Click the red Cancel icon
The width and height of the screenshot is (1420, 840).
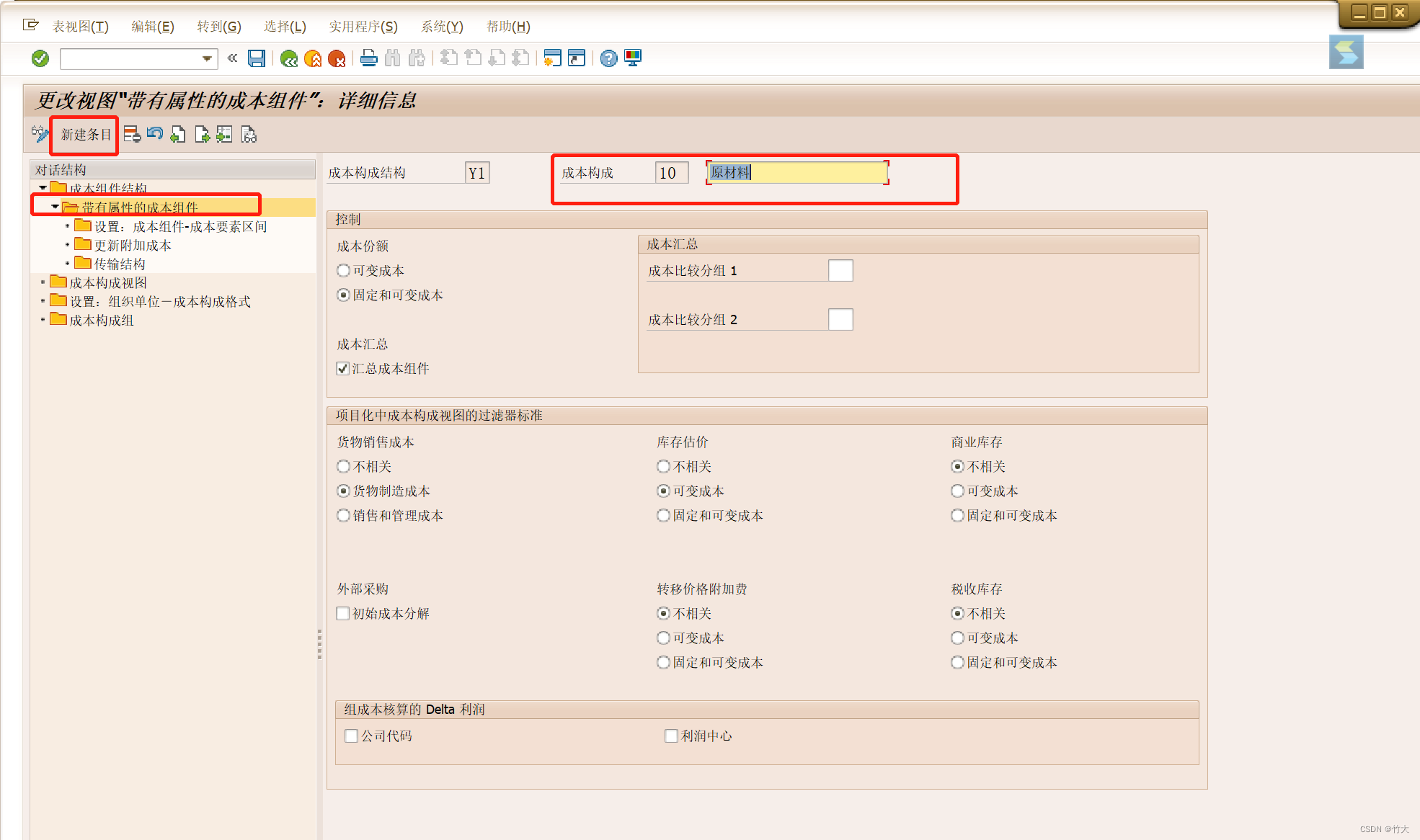click(x=337, y=58)
